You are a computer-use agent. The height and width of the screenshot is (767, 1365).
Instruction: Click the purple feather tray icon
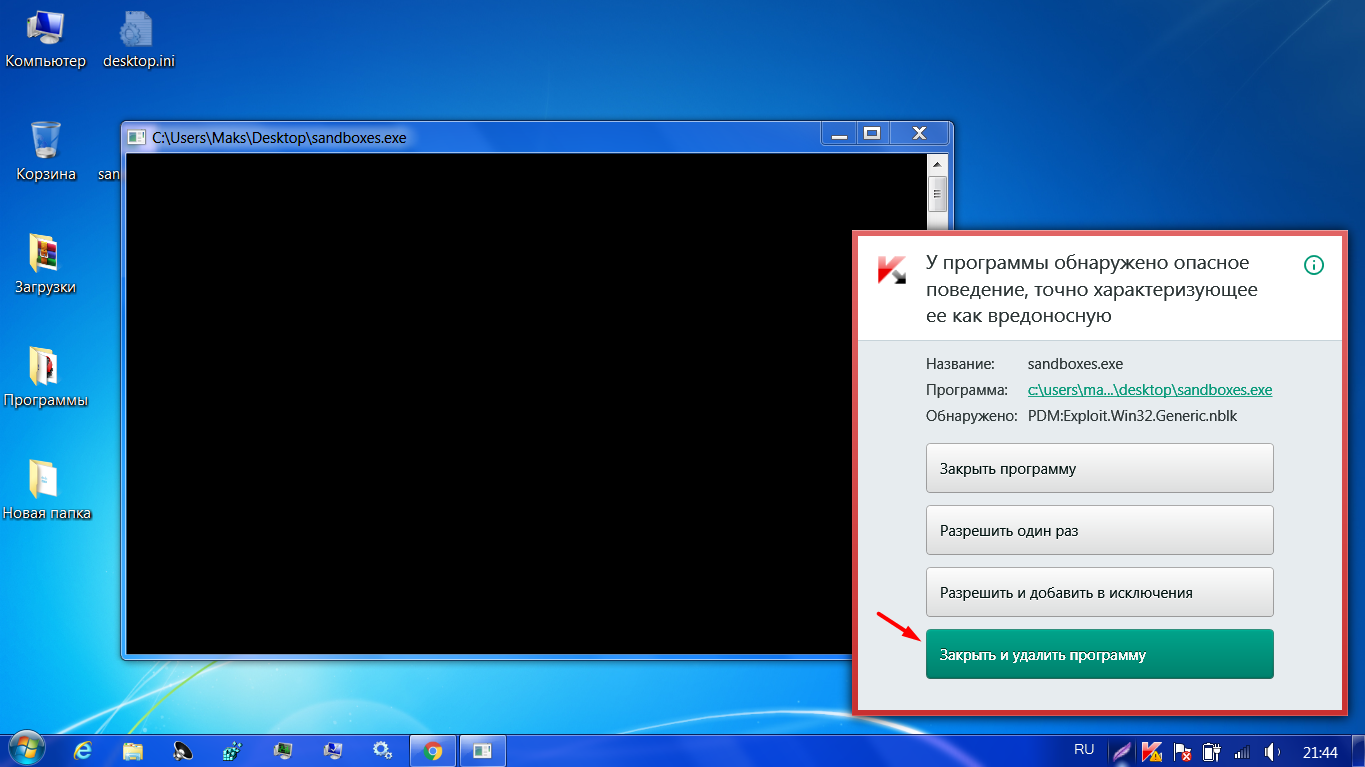(x=1123, y=752)
